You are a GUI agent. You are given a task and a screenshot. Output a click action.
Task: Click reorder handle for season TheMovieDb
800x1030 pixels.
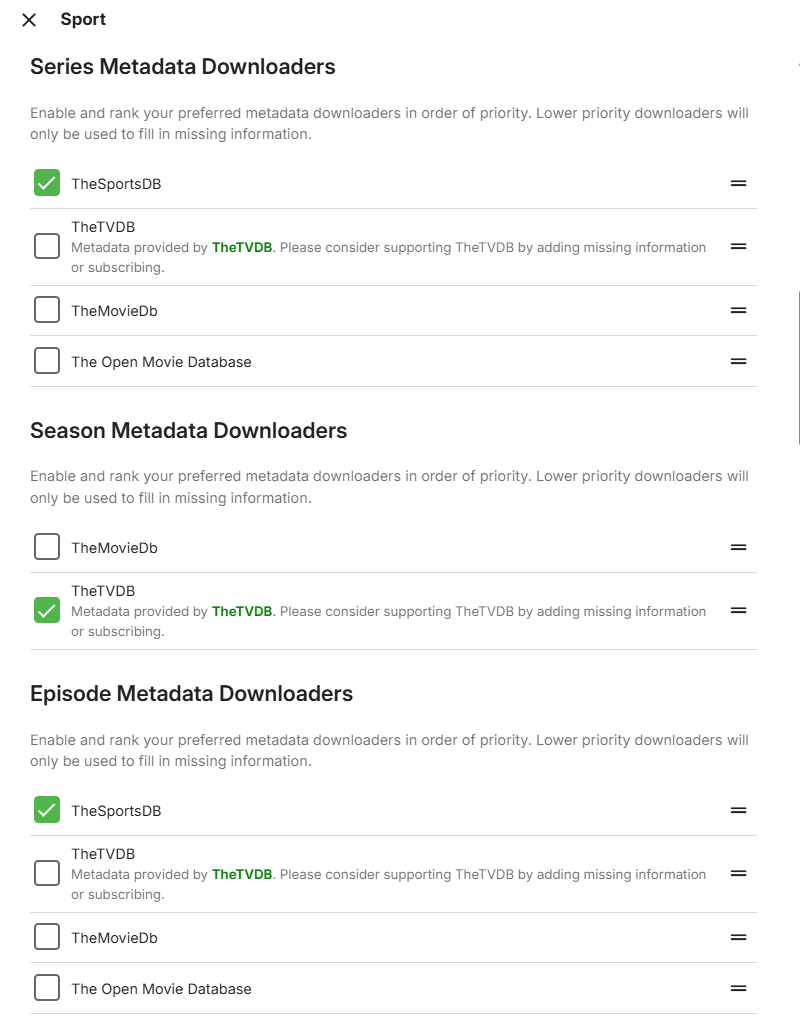pyautogui.click(x=738, y=547)
